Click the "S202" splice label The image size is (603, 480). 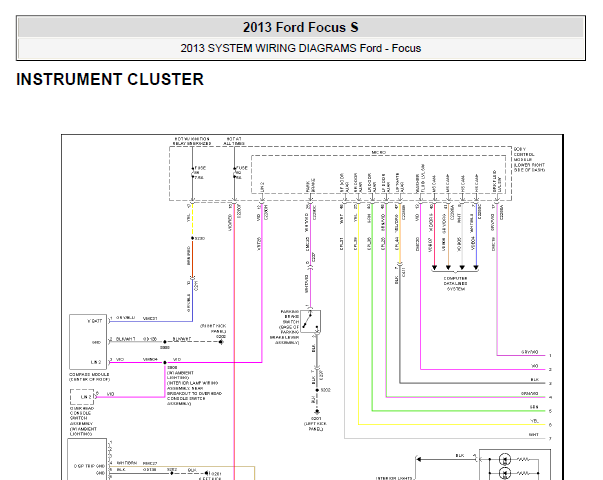click(x=325, y=390)
